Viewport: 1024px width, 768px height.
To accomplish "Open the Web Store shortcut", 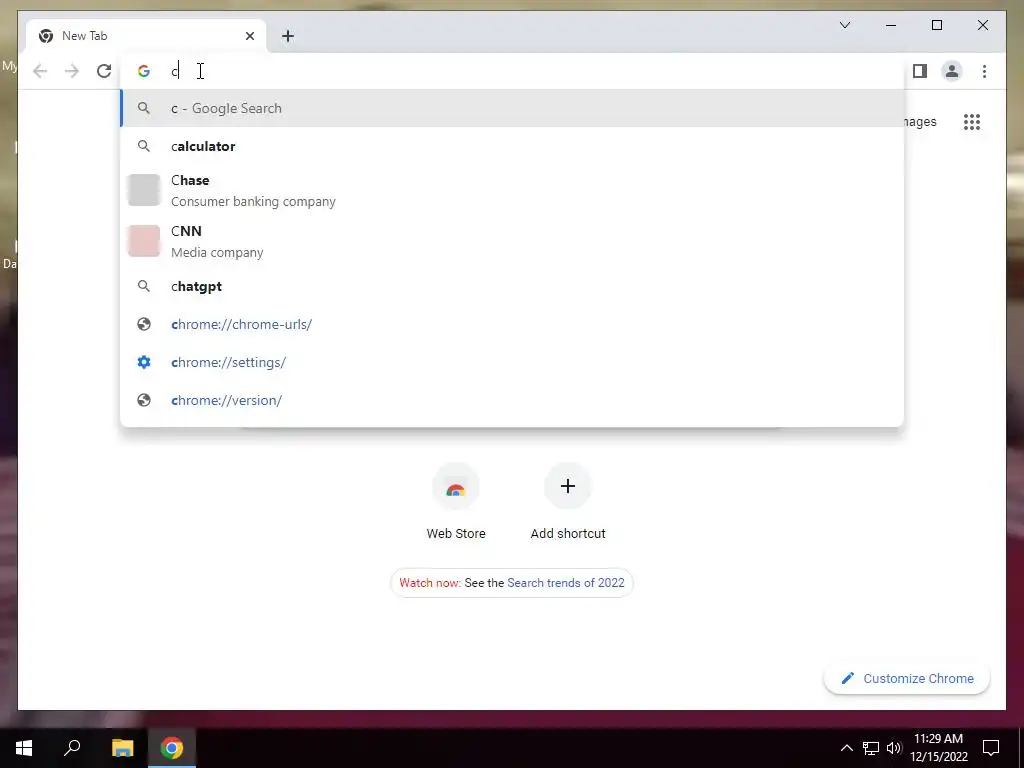I will click(456, 502).
